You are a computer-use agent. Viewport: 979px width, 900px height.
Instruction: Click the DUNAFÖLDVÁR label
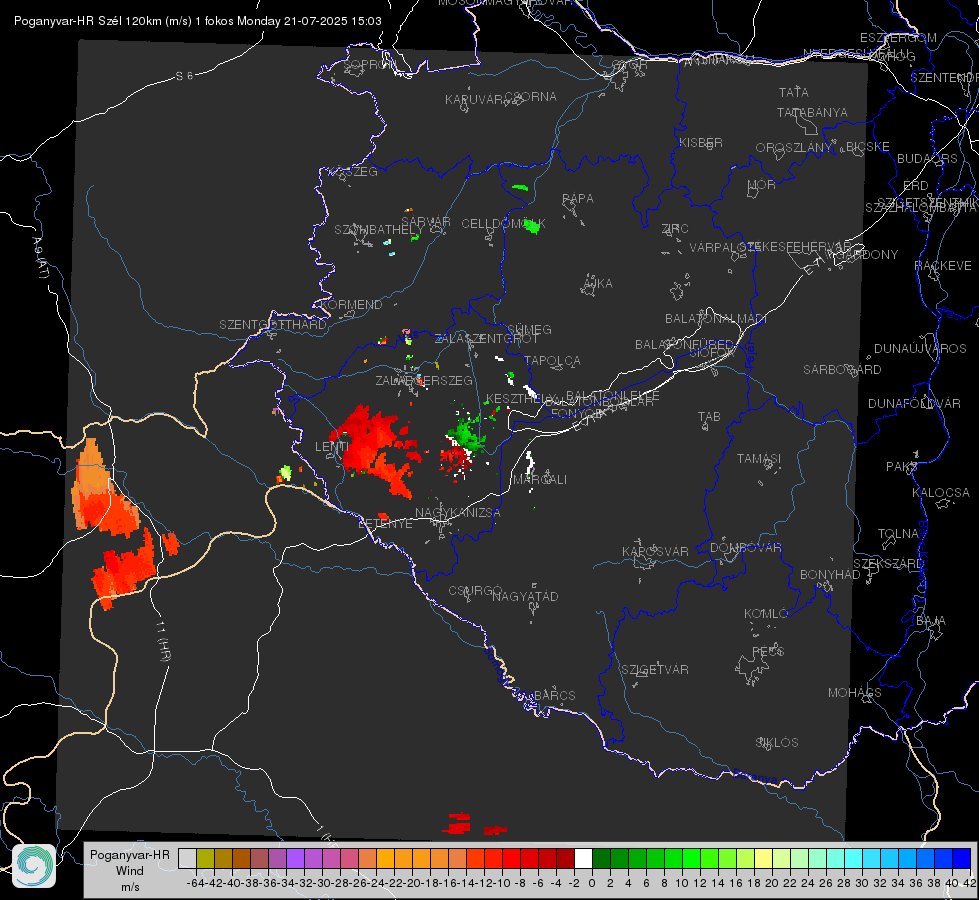pyautogui.click(x=914, y=404)
